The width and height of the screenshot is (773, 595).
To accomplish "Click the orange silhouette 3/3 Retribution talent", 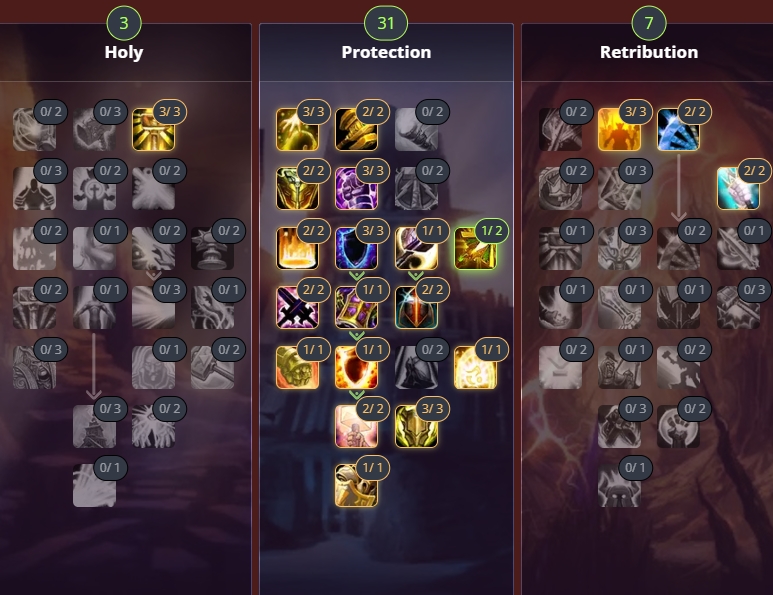I will tap(619, 130).
